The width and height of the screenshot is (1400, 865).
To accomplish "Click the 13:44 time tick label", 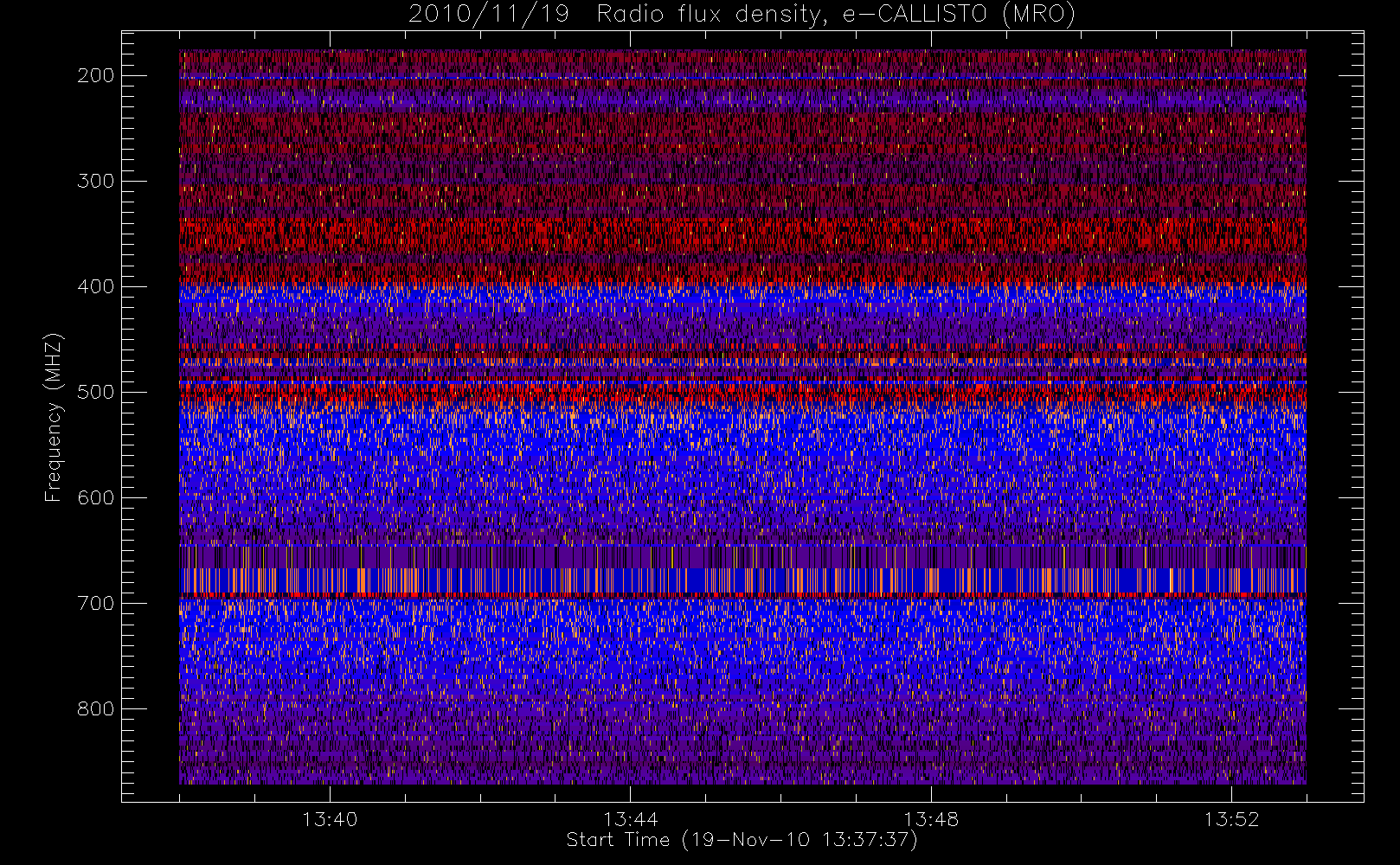I will tap(631, 819).
